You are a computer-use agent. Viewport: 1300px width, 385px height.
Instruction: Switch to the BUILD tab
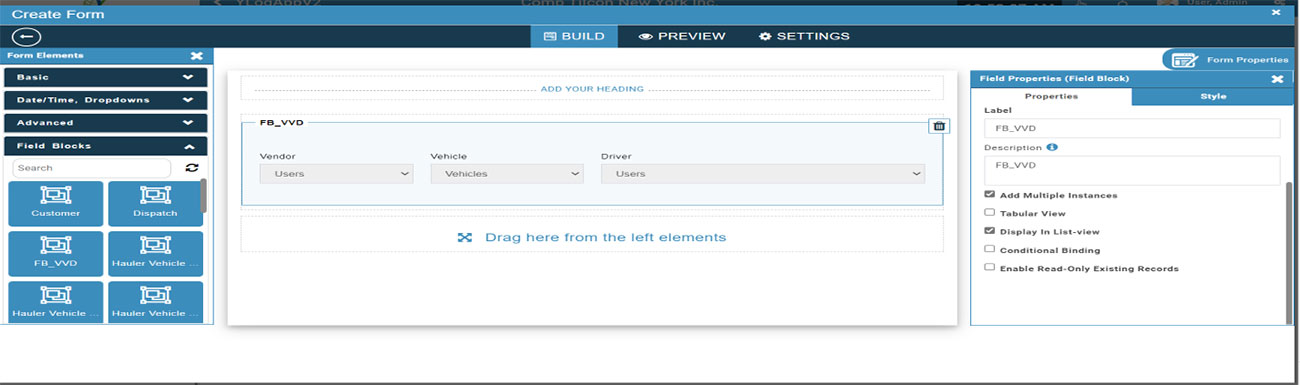pos(574,36)
